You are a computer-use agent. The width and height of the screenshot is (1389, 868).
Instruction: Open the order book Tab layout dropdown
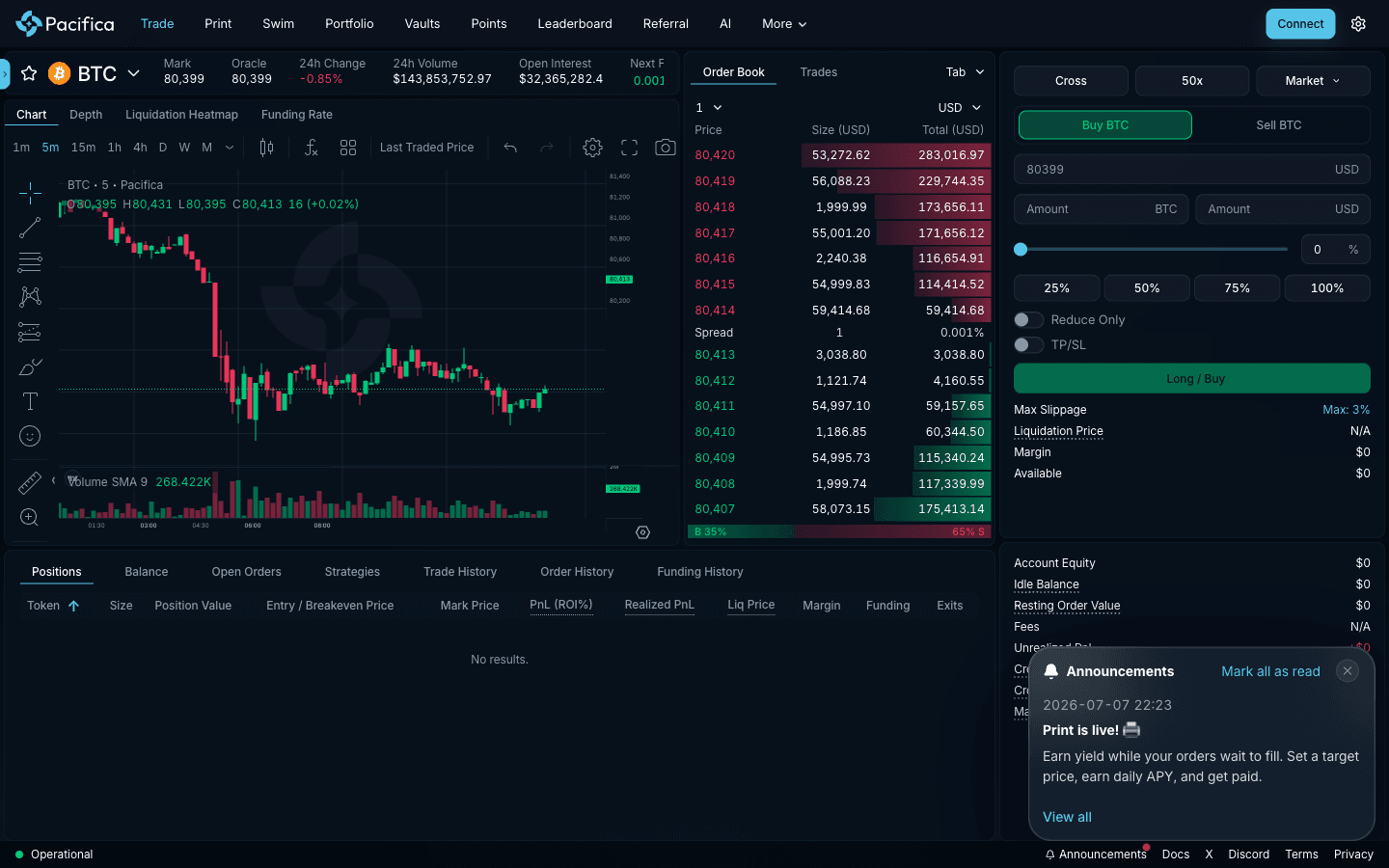965,72
